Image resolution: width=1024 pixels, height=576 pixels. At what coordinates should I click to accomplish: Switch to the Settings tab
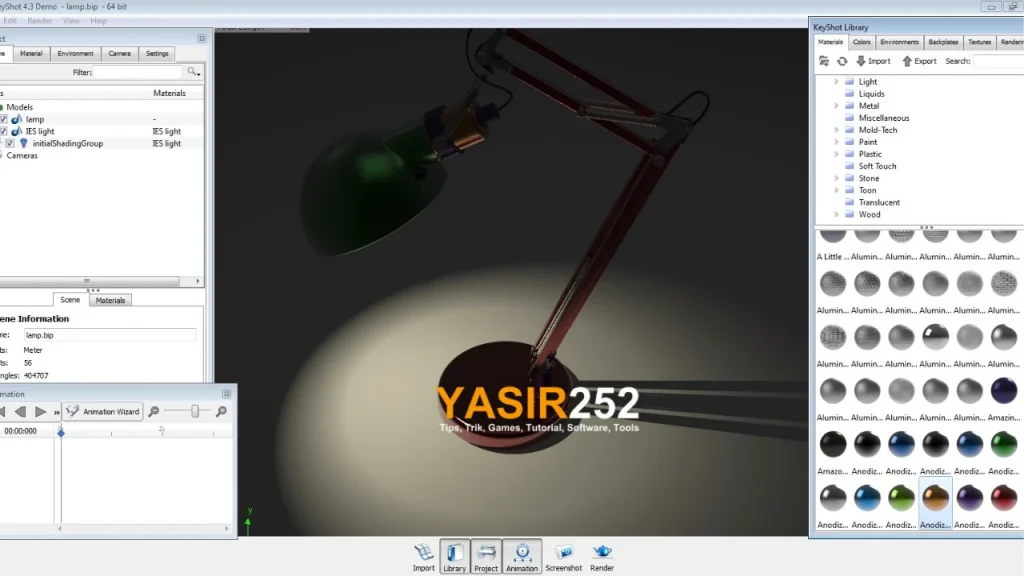coord(157,54)
